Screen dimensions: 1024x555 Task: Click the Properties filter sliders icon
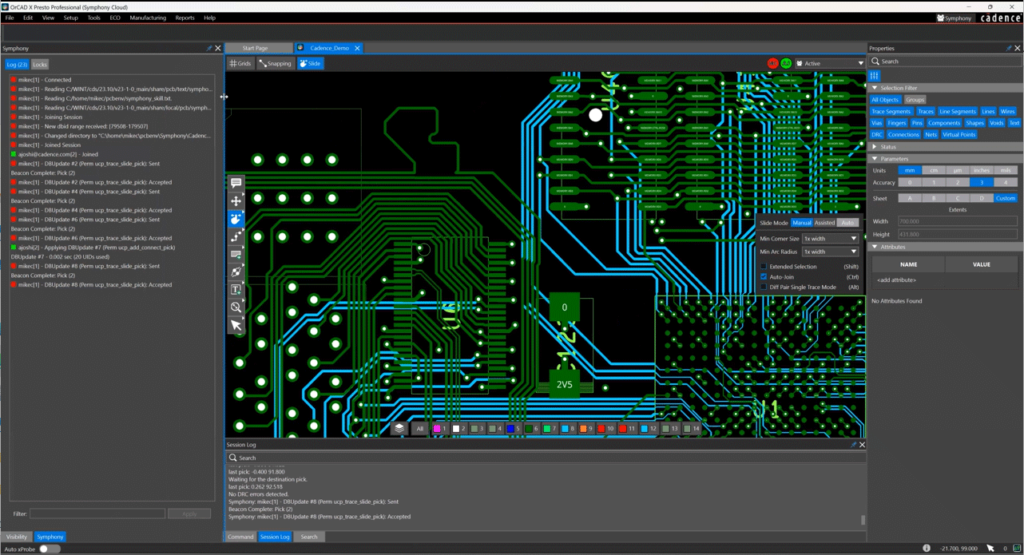click(874, 76)
